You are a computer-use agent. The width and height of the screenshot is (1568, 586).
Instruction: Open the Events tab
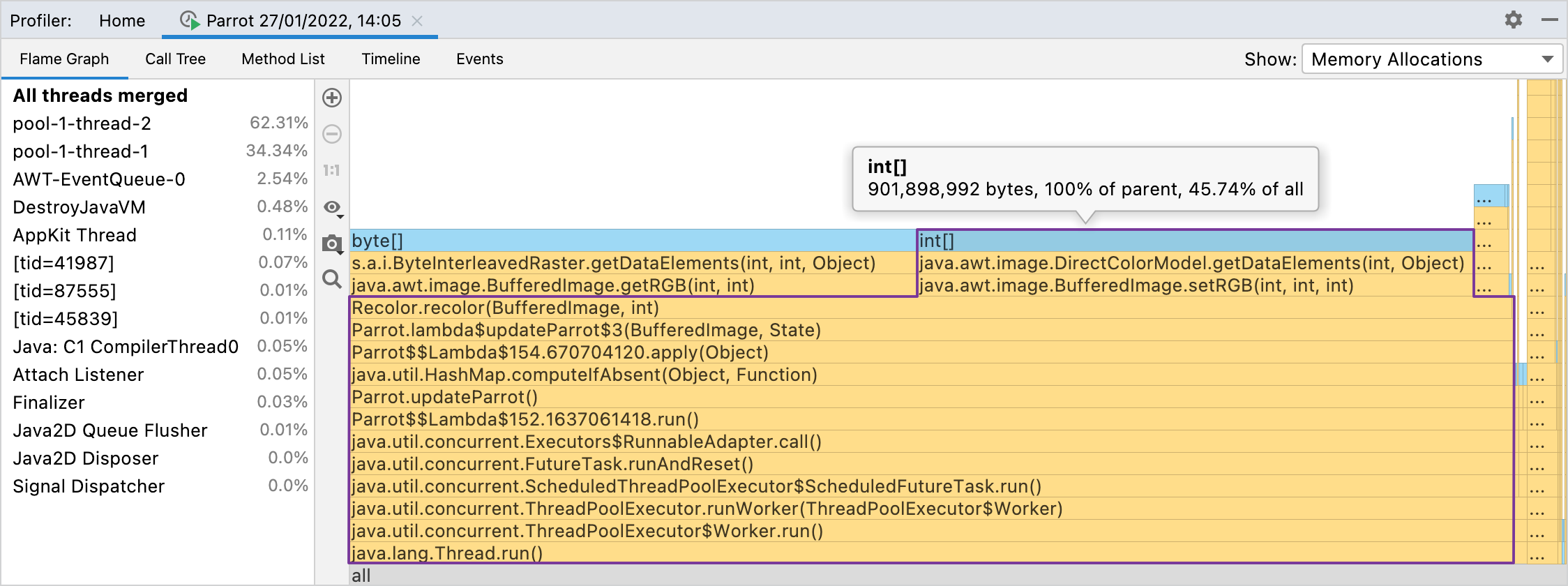pyautogui.click(x=479, y=59)
